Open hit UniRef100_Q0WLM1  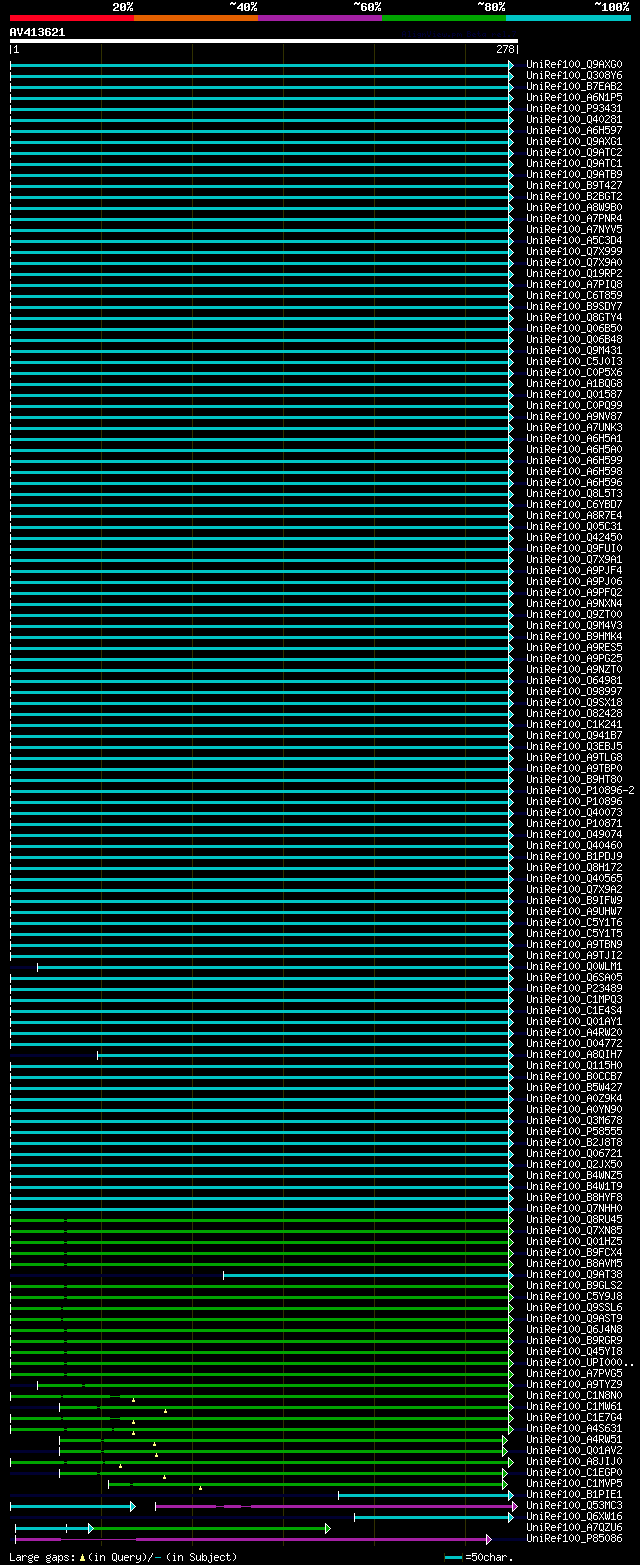coord(574,966)
